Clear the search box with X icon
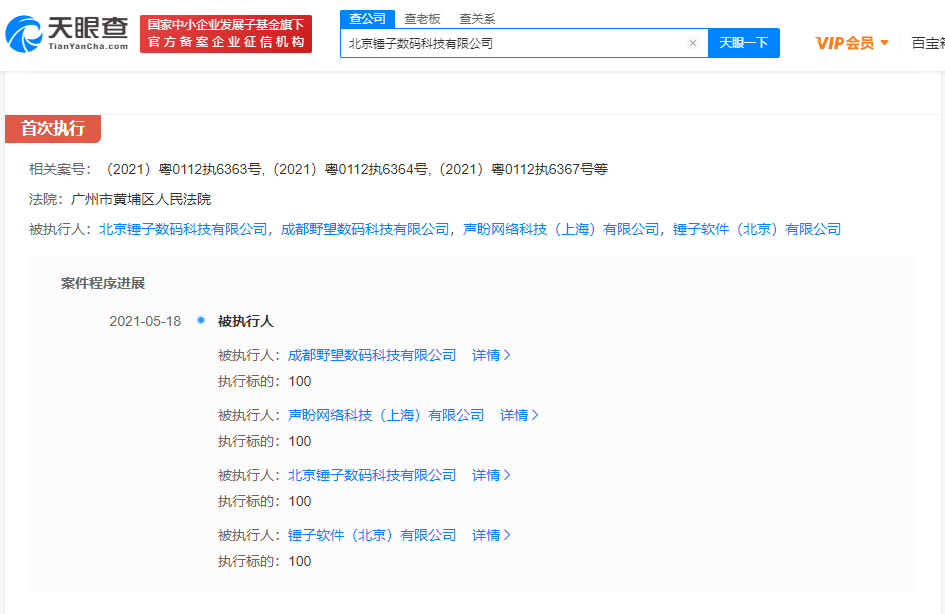 click(692, 43)
